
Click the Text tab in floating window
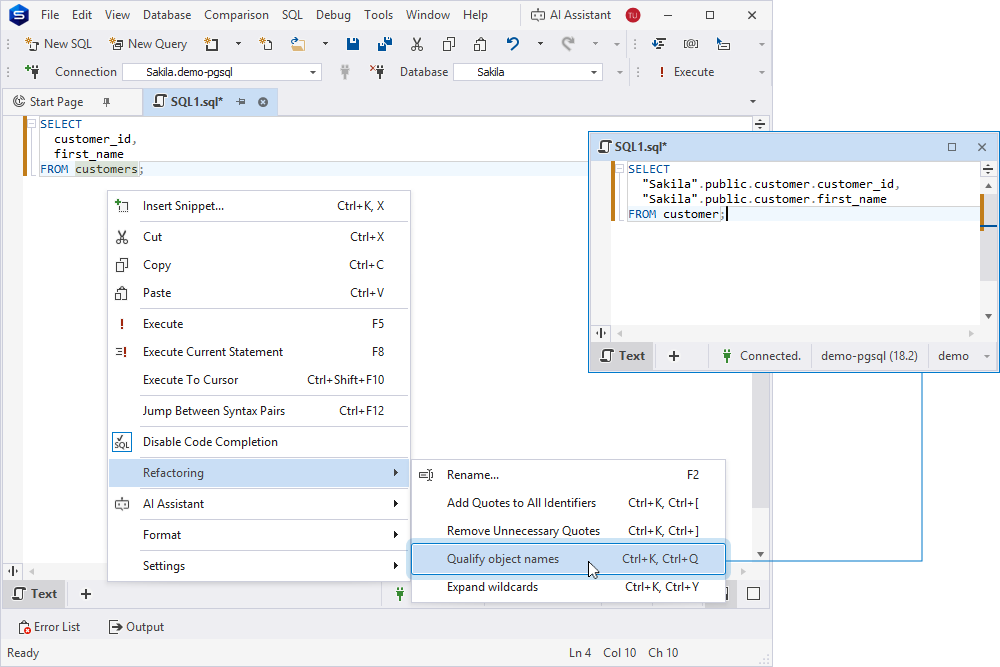point(623,356)
